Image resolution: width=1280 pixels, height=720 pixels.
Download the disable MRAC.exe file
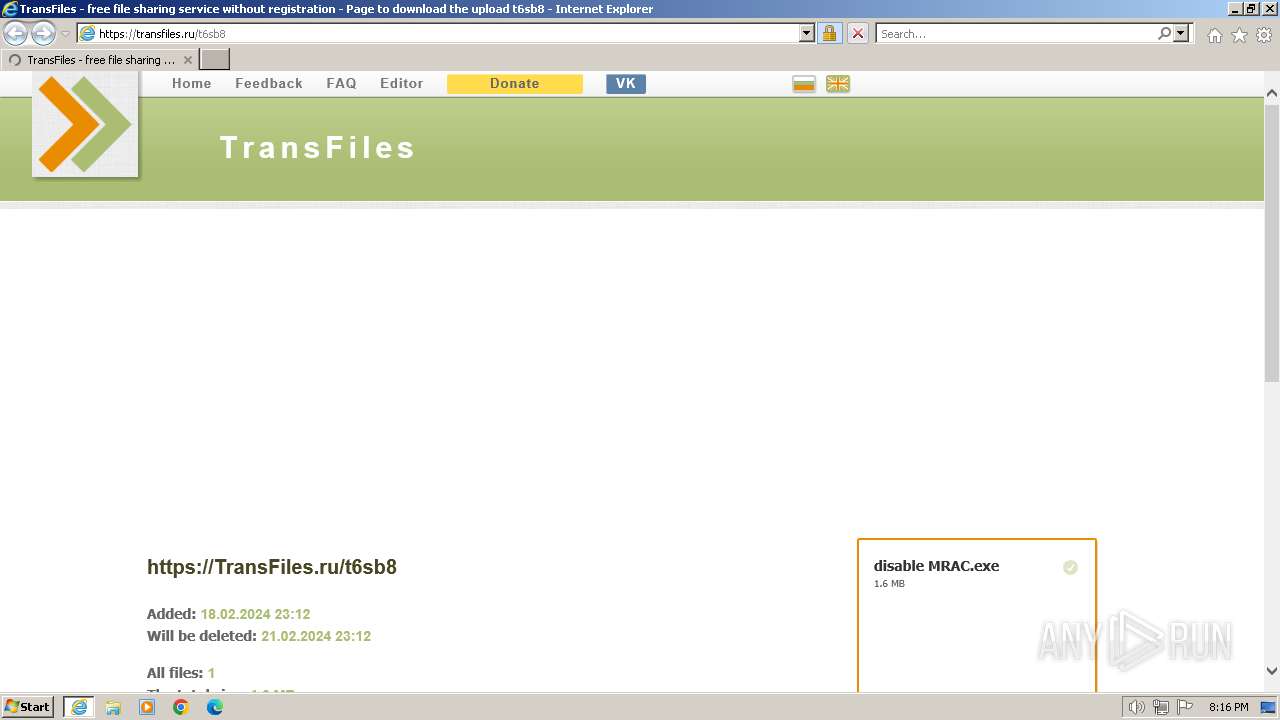tap(936, 566)
